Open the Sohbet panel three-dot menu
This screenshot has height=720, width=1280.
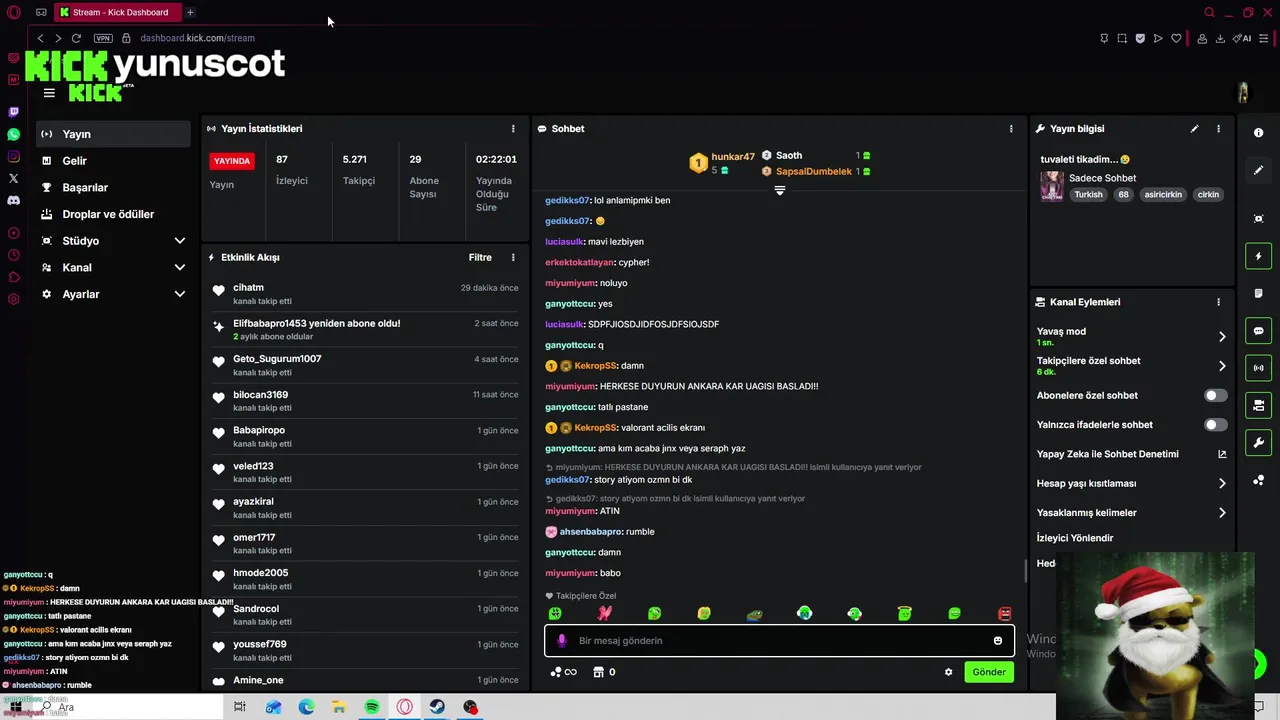[1011, 129]
